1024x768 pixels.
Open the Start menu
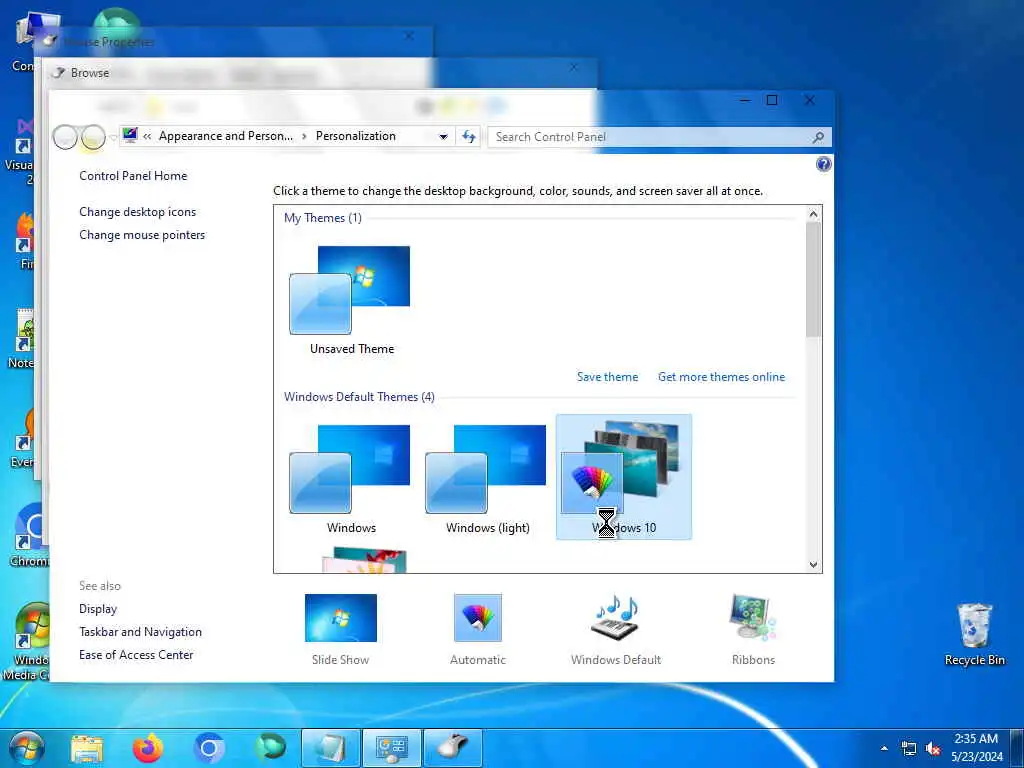[x=27, y=748]
